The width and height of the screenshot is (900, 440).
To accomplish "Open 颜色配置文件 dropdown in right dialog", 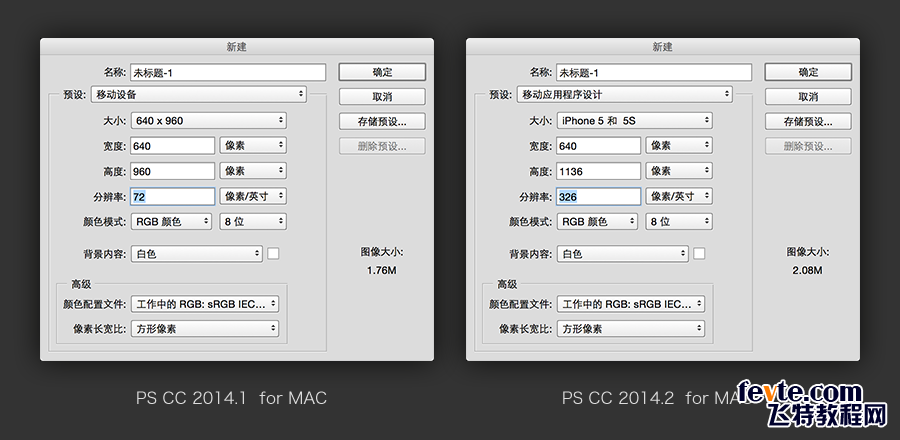I will pos(631,304).
